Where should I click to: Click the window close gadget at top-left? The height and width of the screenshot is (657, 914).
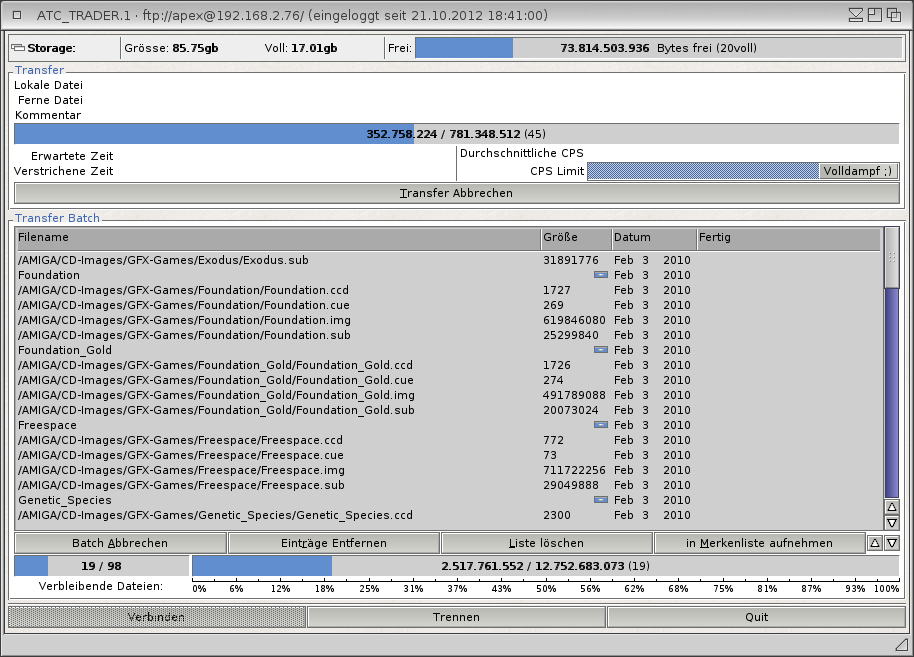point(16,16)
